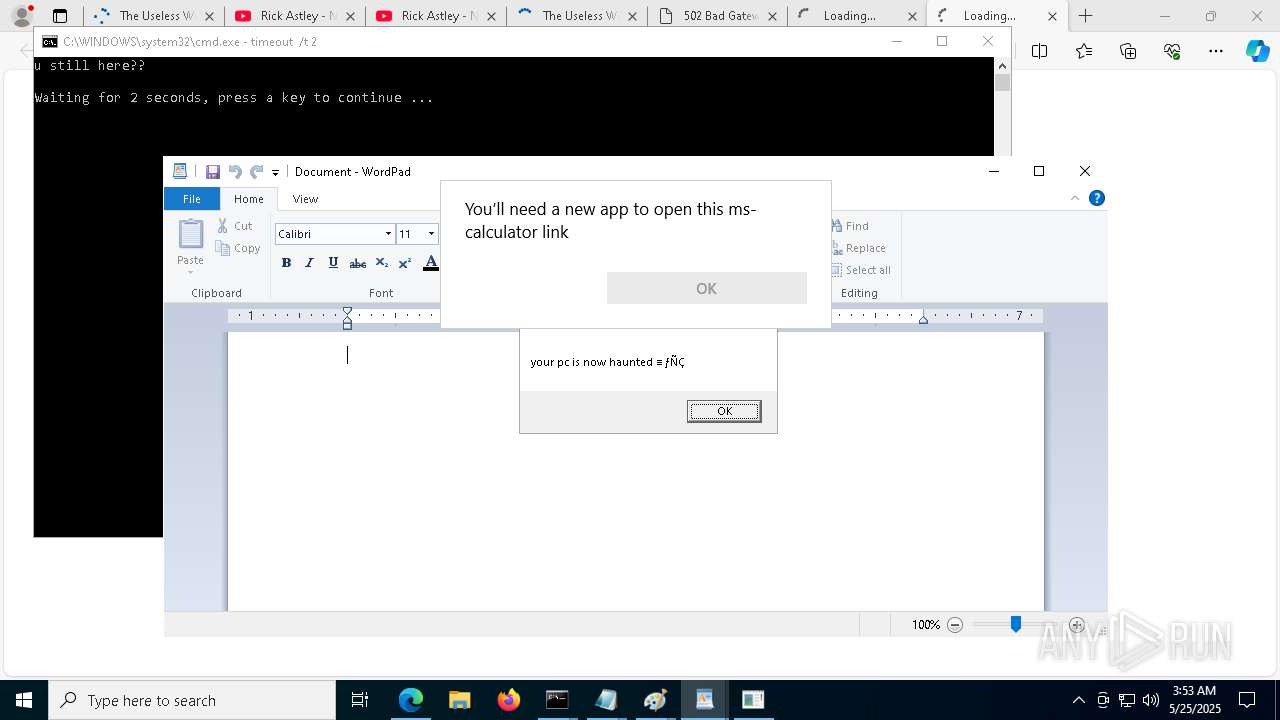The image size is (1280, 720).
Task: Open the text color picker
Action: [x=430, y=263]
